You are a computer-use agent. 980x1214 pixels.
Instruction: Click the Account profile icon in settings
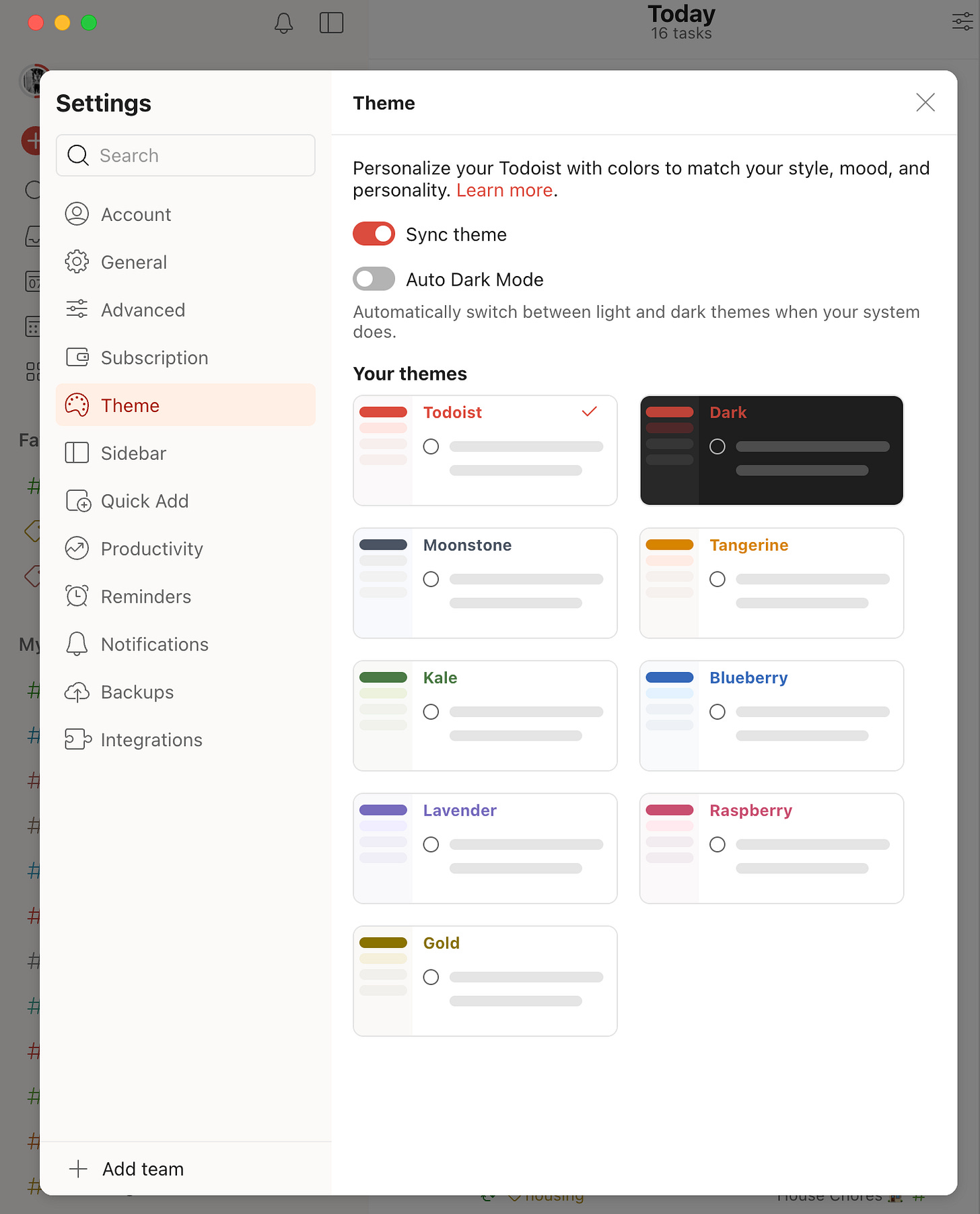point(77,214)
